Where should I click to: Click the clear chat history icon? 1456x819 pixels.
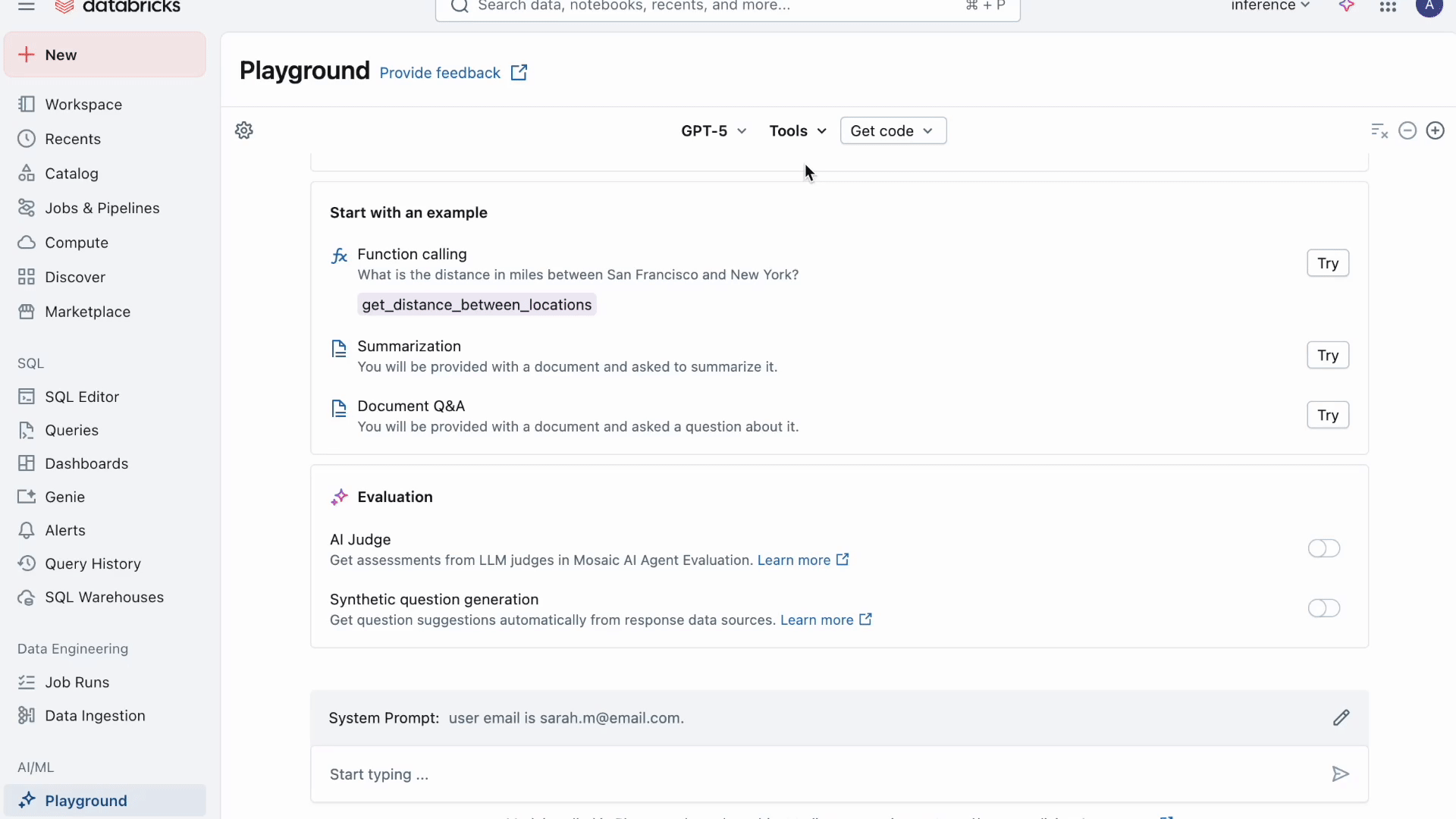(1379, 131)
